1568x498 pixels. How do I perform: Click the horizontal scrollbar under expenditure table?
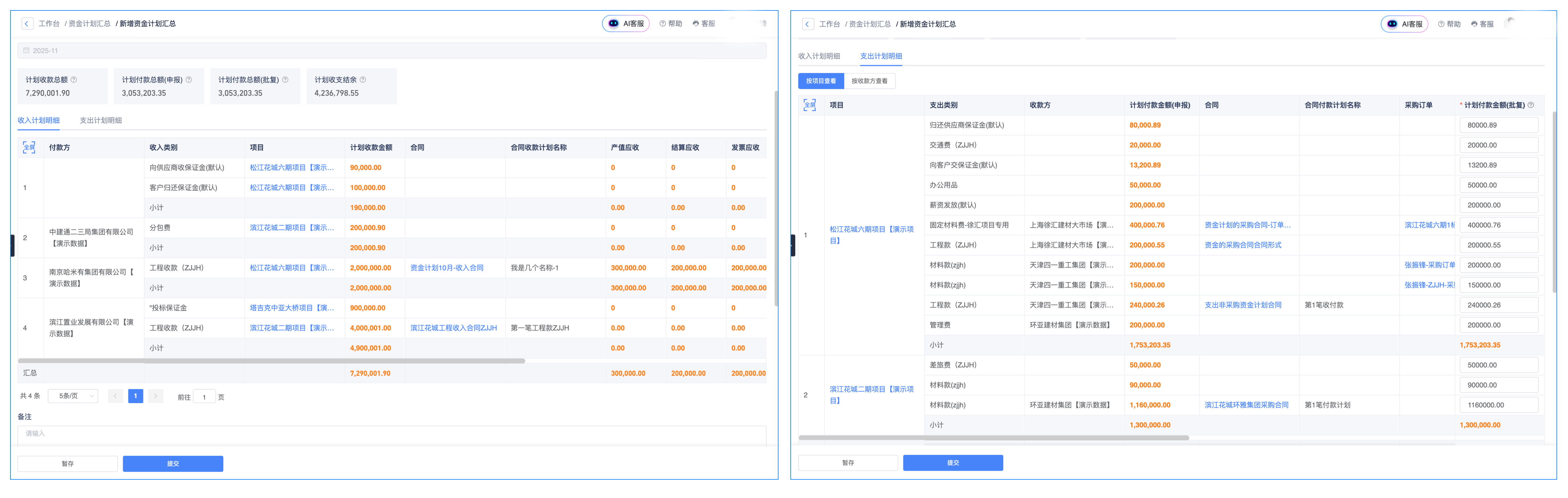pos(993,438)
